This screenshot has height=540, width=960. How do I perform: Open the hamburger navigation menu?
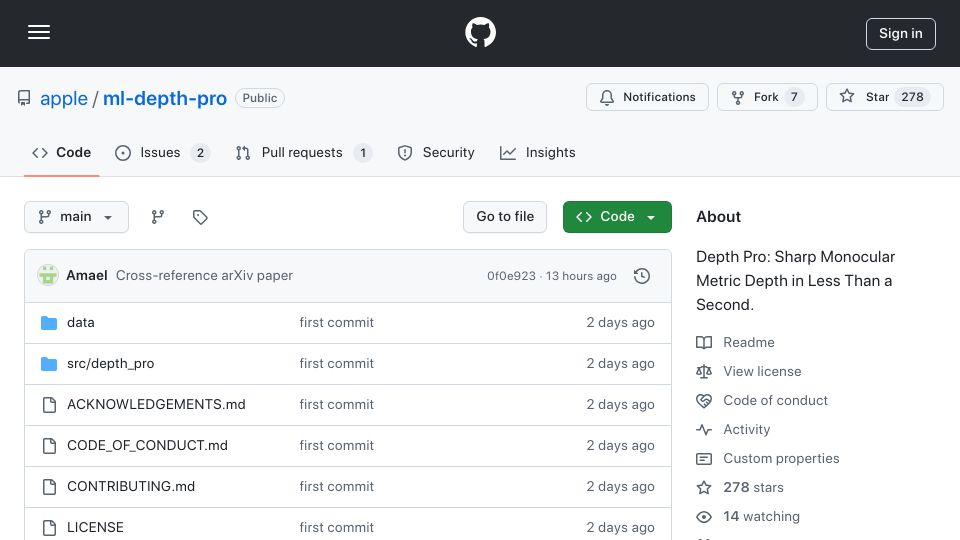(39, 32)
